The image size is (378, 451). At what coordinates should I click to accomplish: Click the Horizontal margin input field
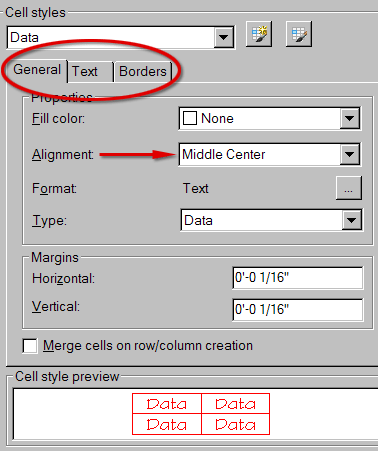(298, 278)
